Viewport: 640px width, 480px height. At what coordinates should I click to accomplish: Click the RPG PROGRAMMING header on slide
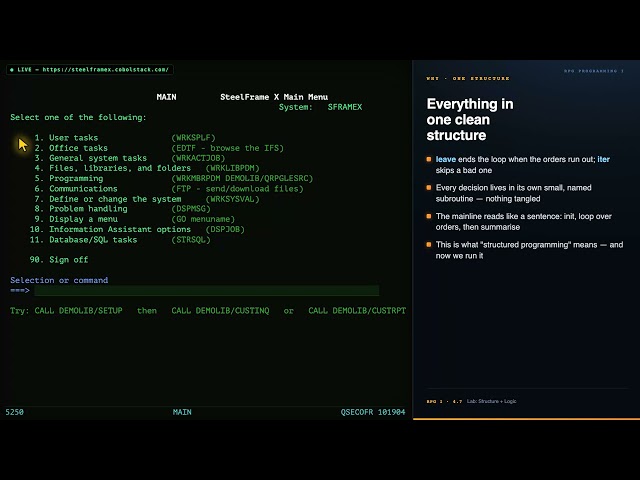[x=593, y=71]
